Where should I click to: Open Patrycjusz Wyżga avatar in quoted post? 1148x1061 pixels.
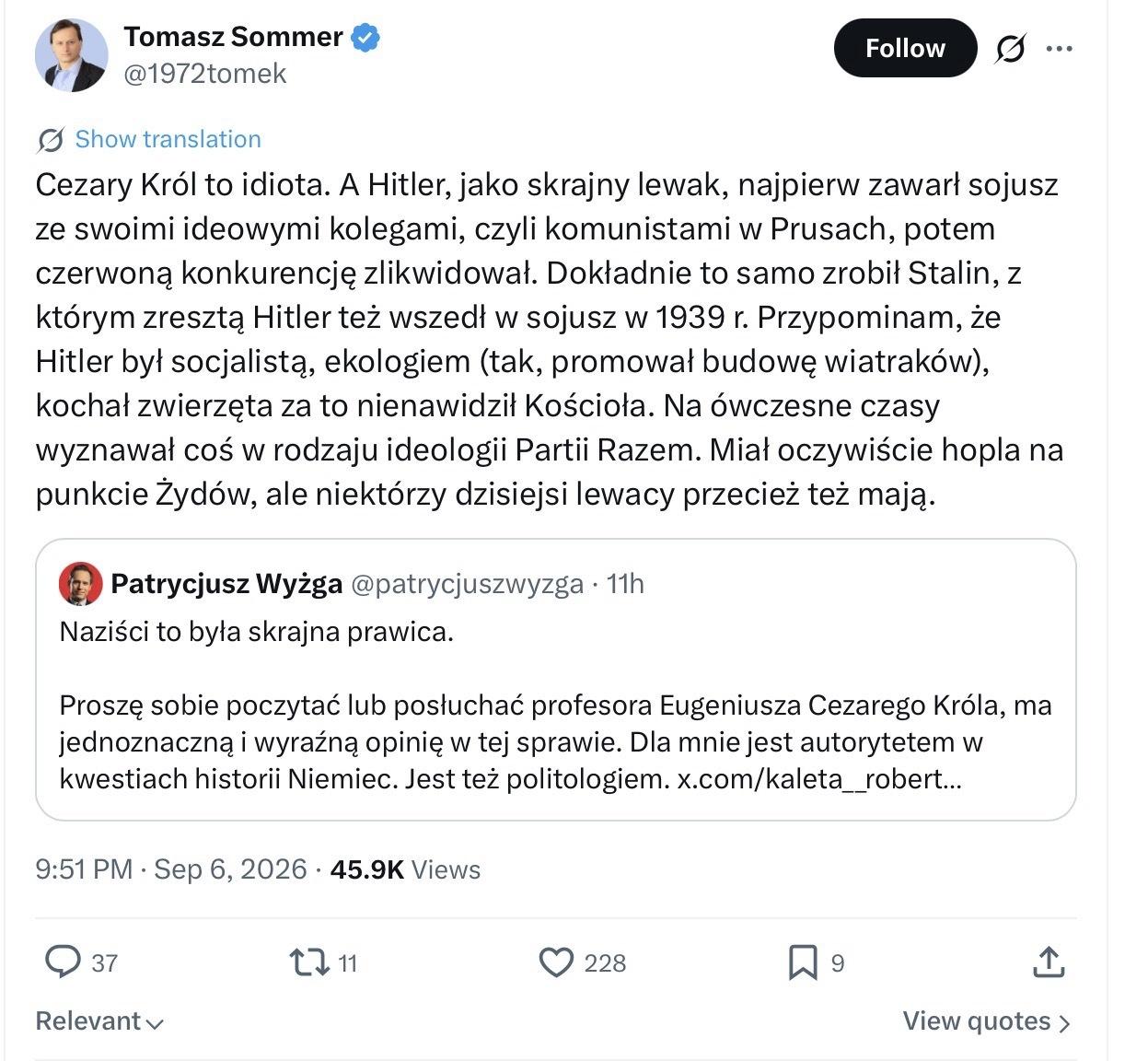coord(81,584)
